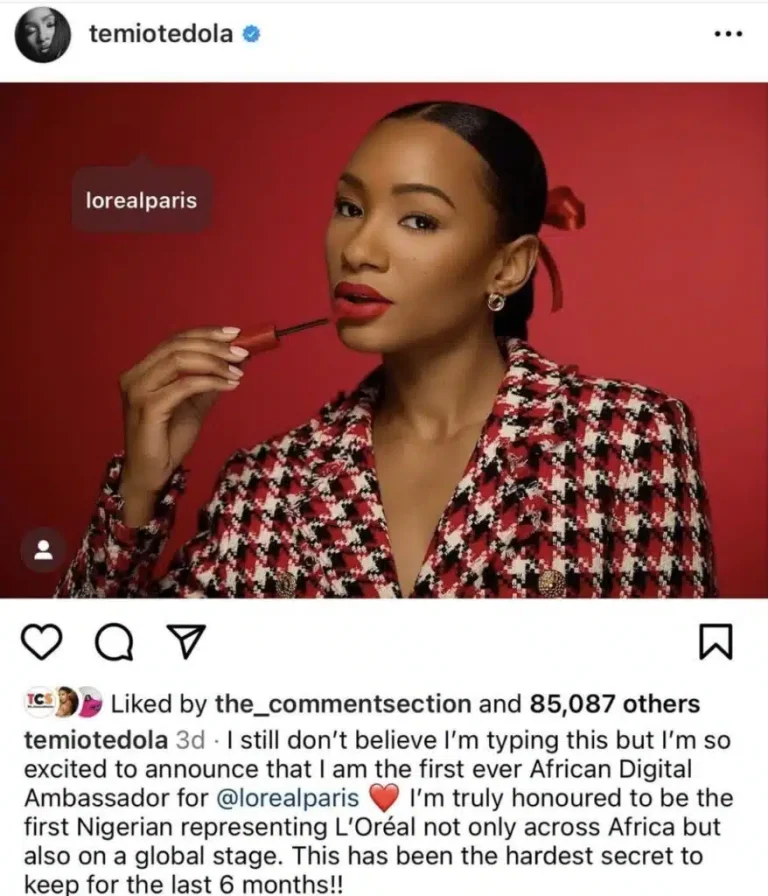Tap the verified badge next to temiotedola
The height and width of the screenshot is (896, 768).
251,34
